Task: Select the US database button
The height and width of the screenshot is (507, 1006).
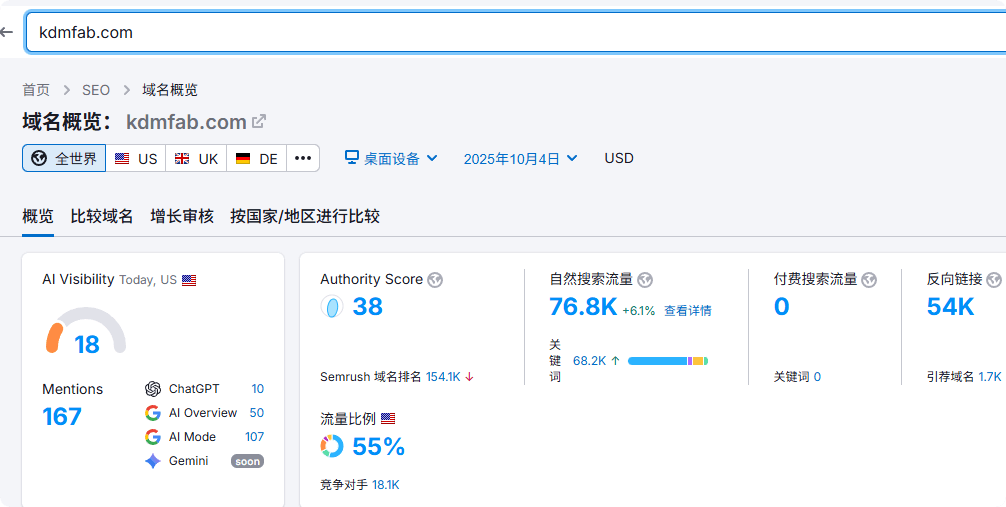Action: 136,159
